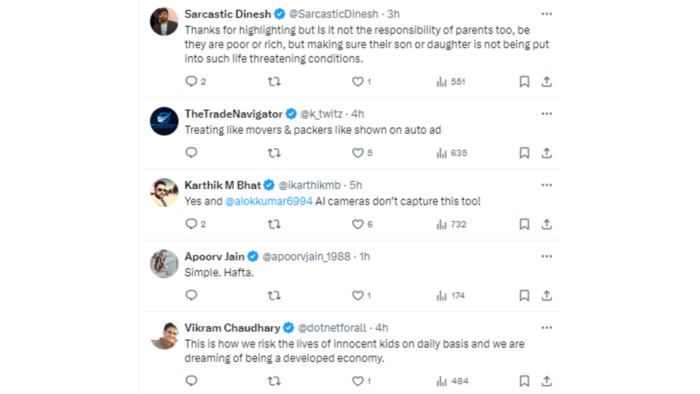
Task: Share TheTradeNavigator's tweet
Action: pos(546,153)
